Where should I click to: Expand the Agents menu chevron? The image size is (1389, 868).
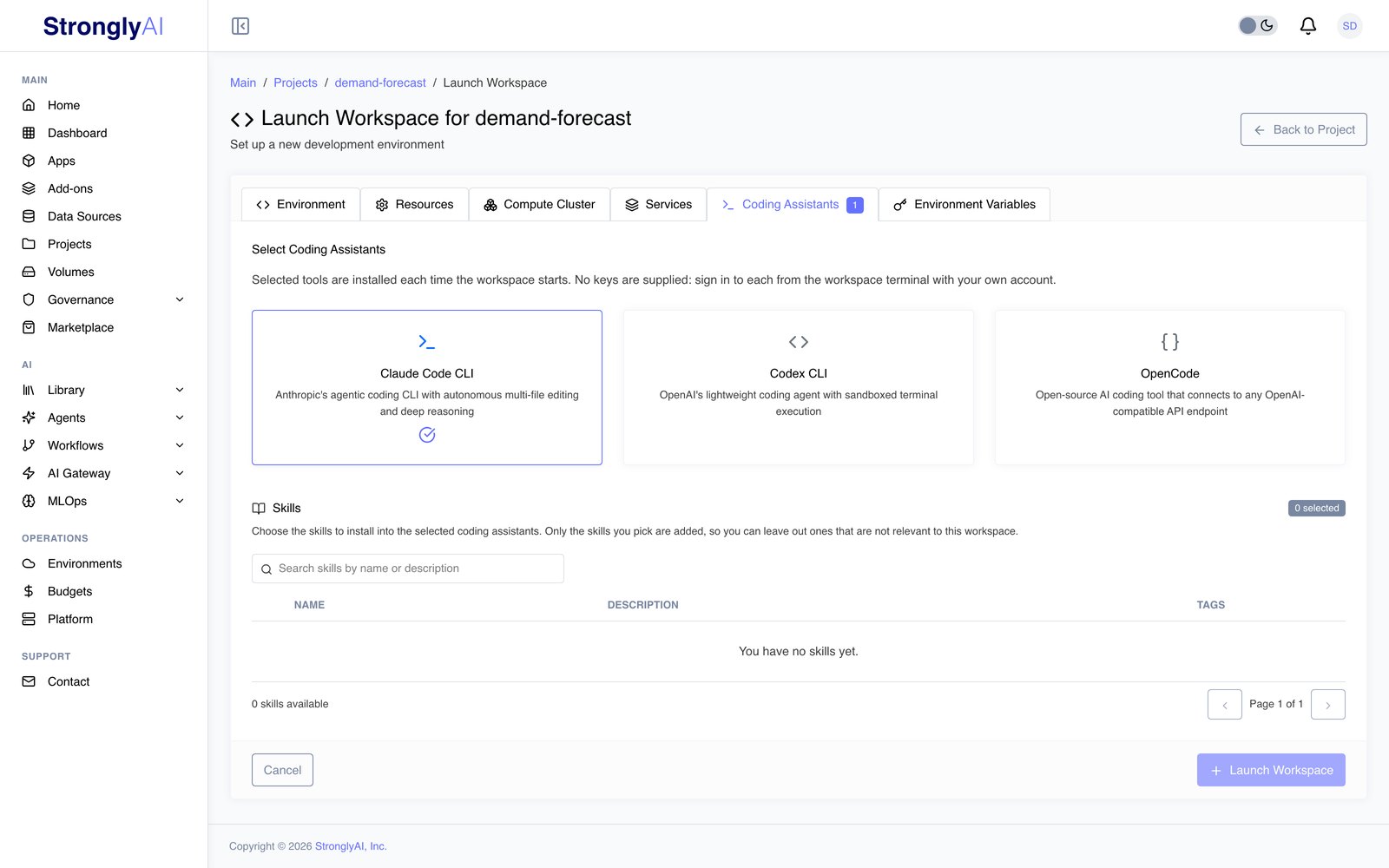pyautogui.click(x=180, y=418)
